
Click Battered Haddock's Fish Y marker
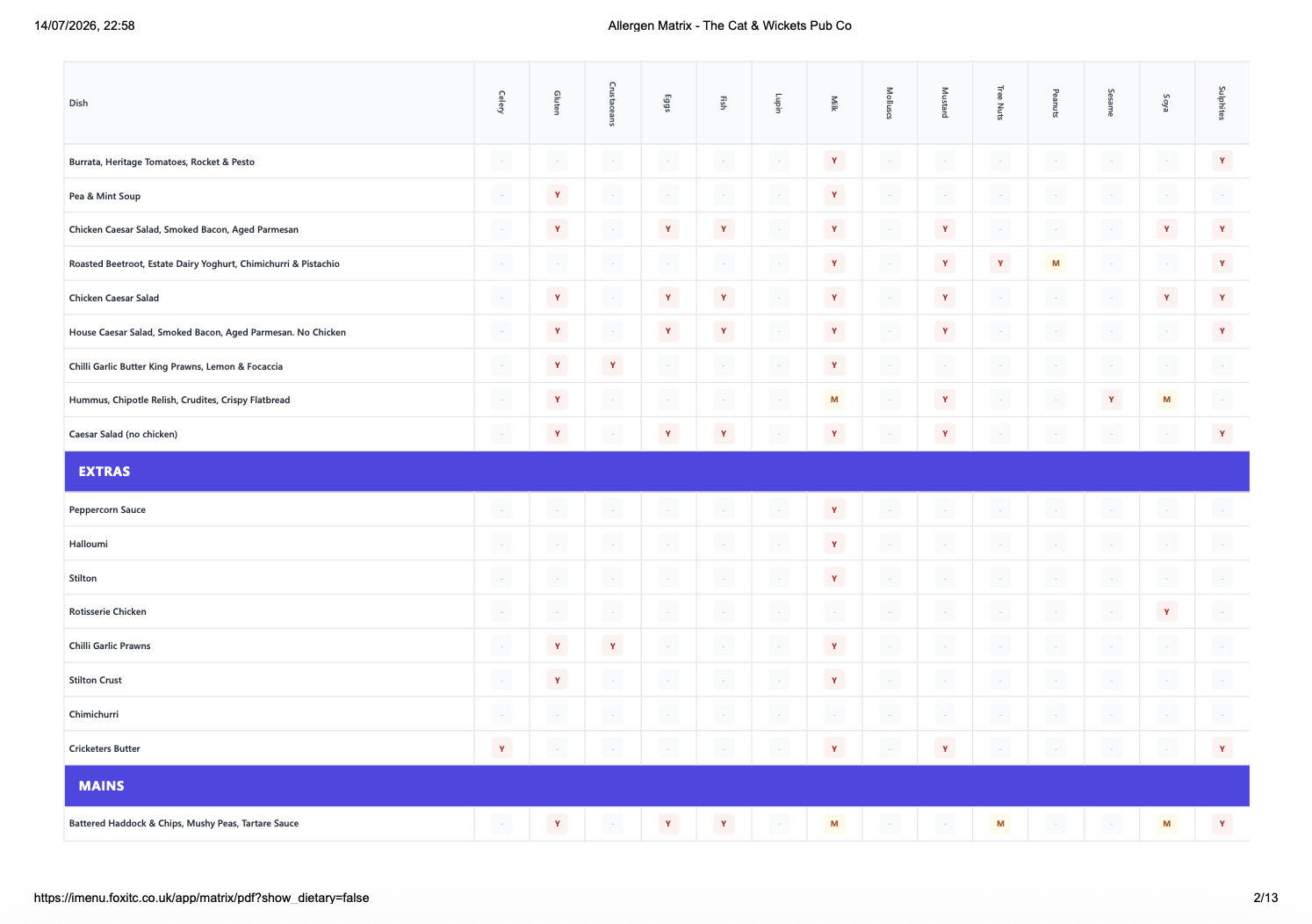point(723,823)
